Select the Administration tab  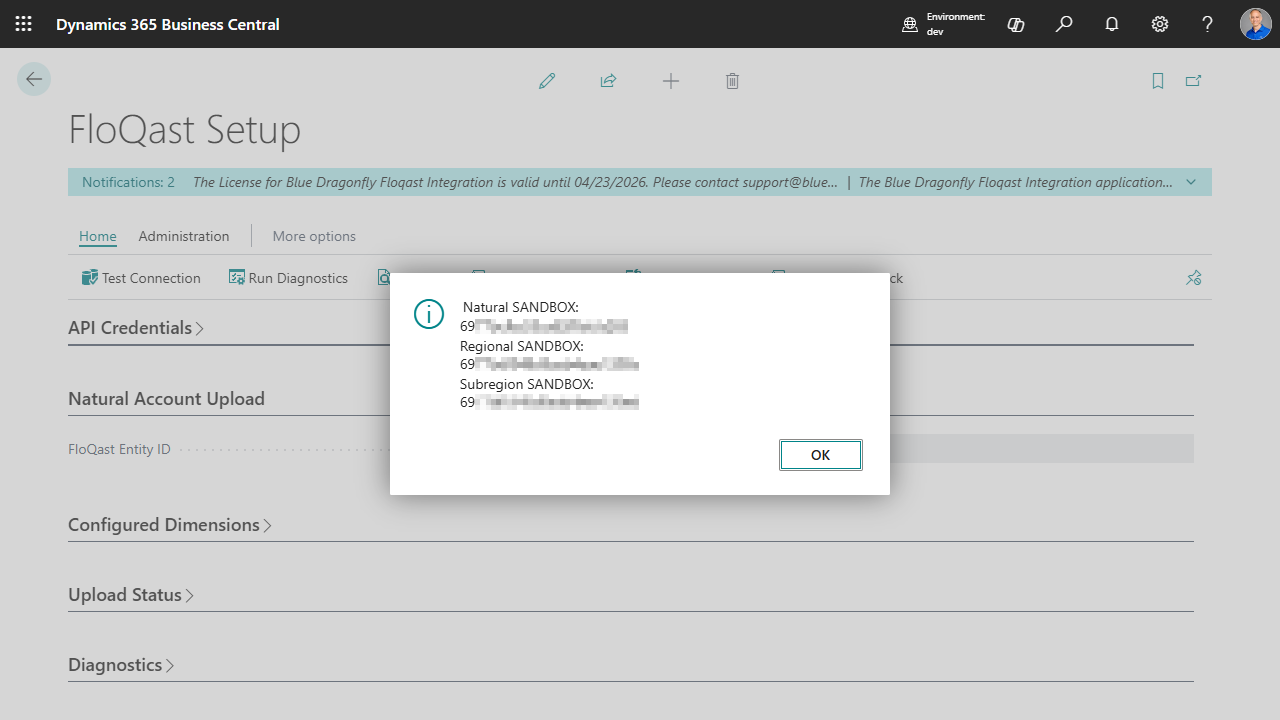(184, 236)
